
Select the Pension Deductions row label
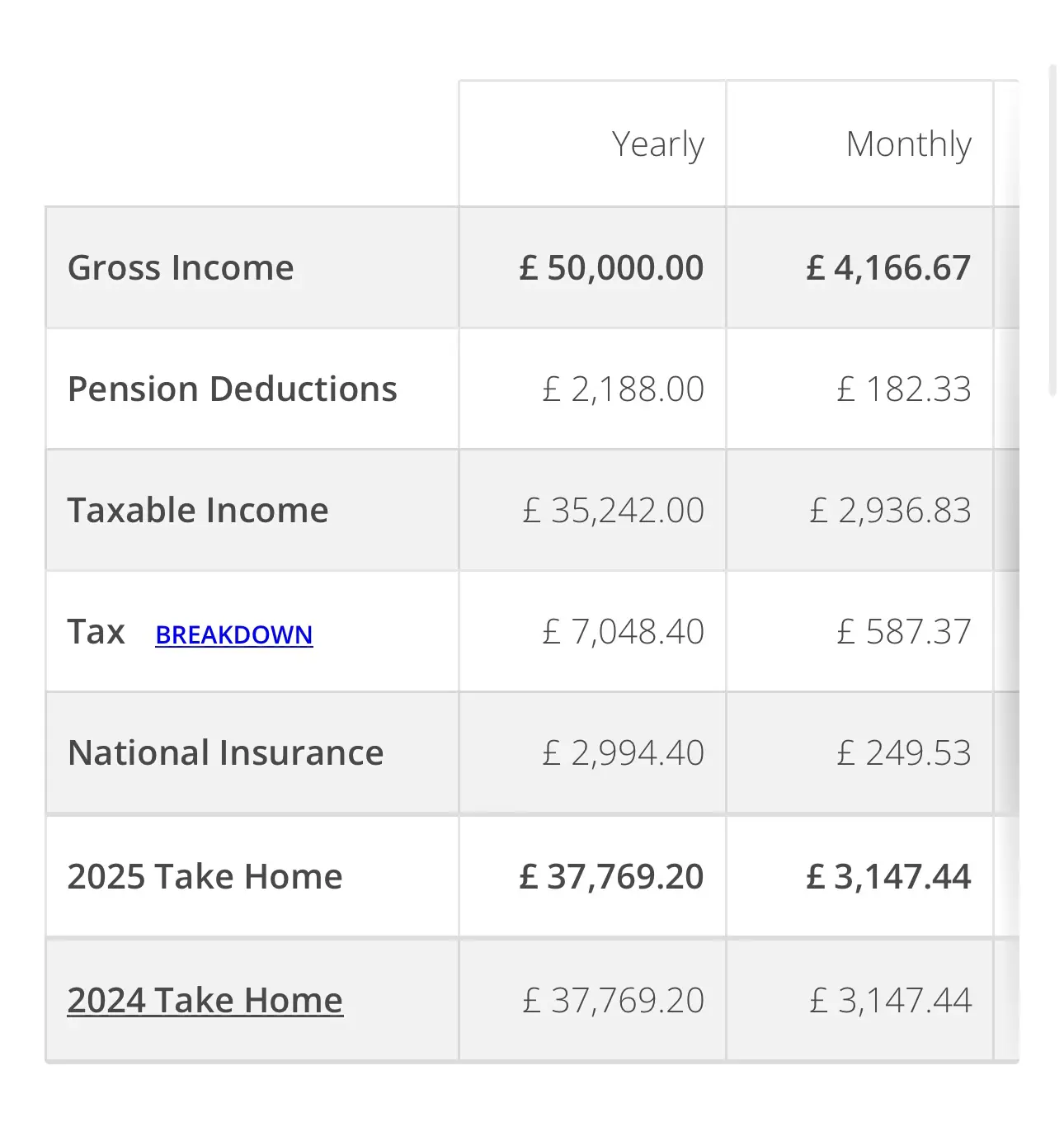click(232, 389)
